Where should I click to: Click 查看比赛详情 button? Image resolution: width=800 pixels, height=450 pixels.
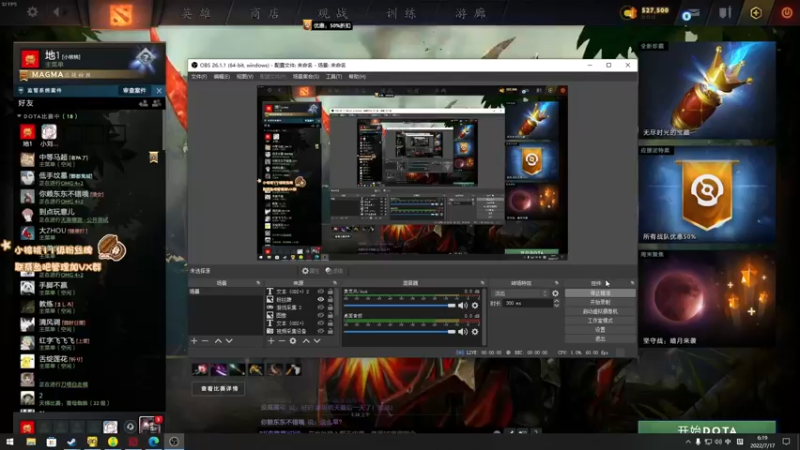click(219, 388)
